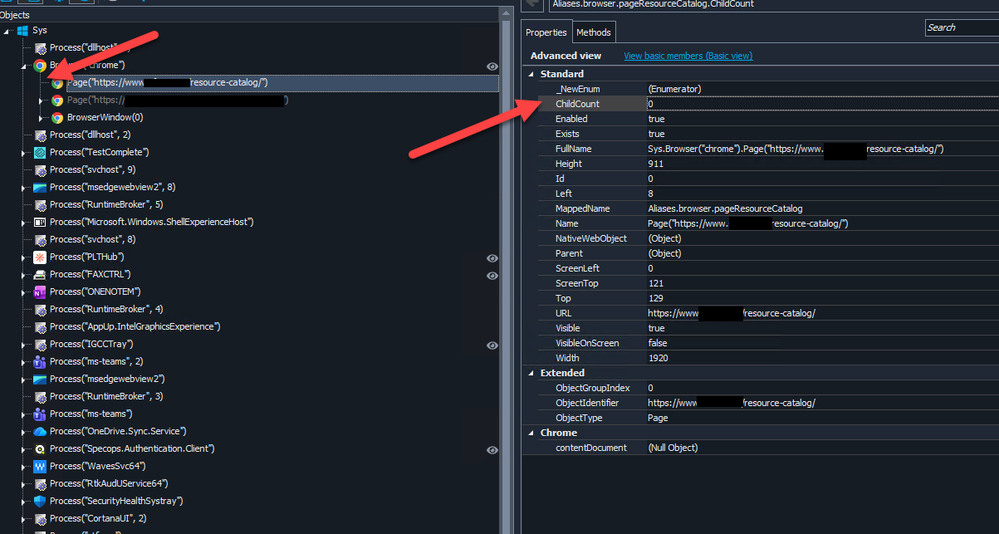
Task: Select the ObjectType Page value
Action: coord(658,418)
